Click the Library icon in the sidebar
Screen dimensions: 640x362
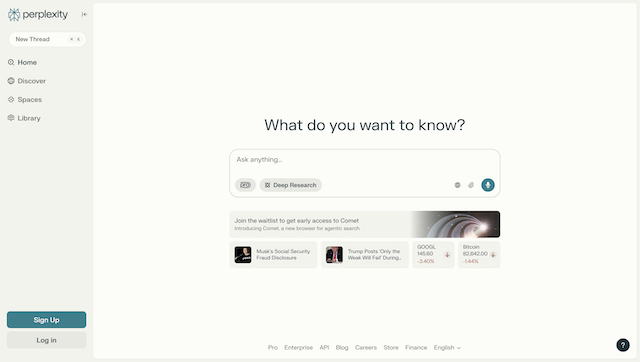point(11,118)
